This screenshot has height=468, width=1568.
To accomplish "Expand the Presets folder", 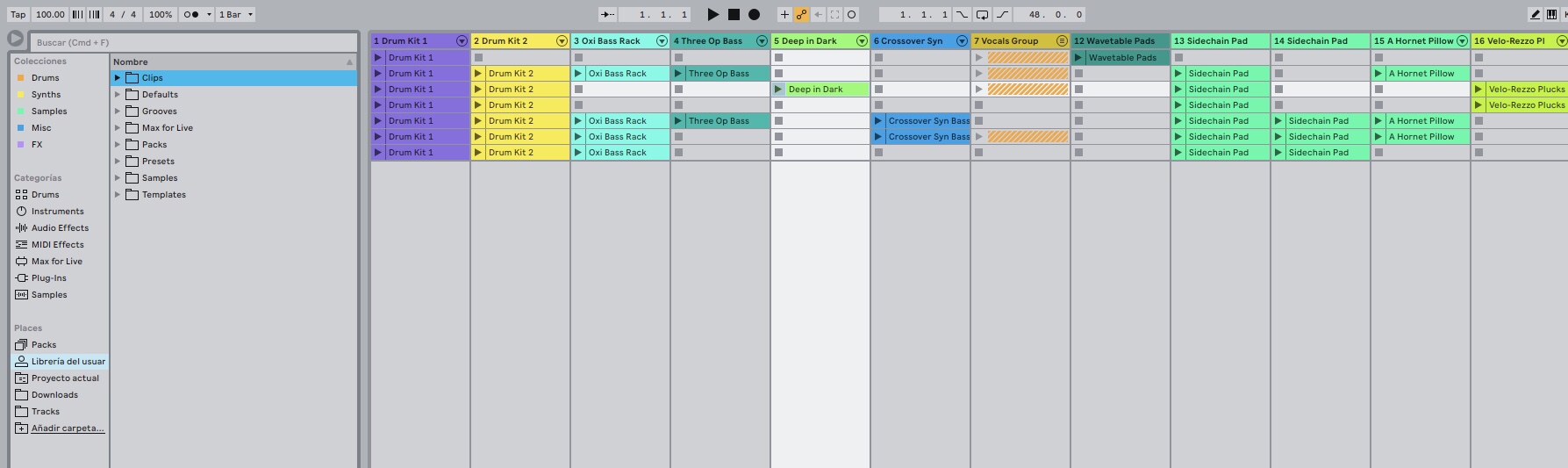I will pos(118,162).
